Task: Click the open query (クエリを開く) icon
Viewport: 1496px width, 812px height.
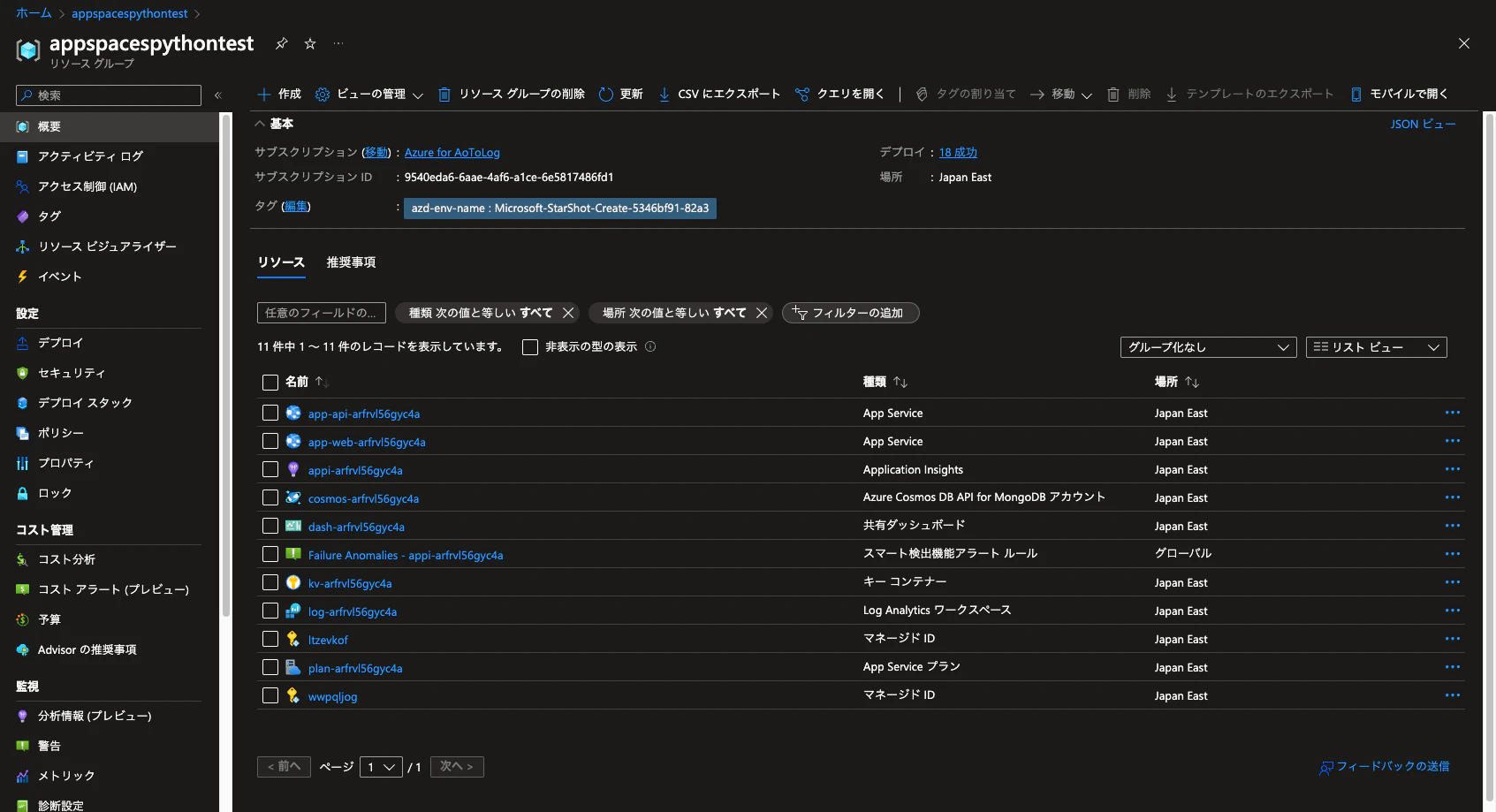Action: (802, 95)
